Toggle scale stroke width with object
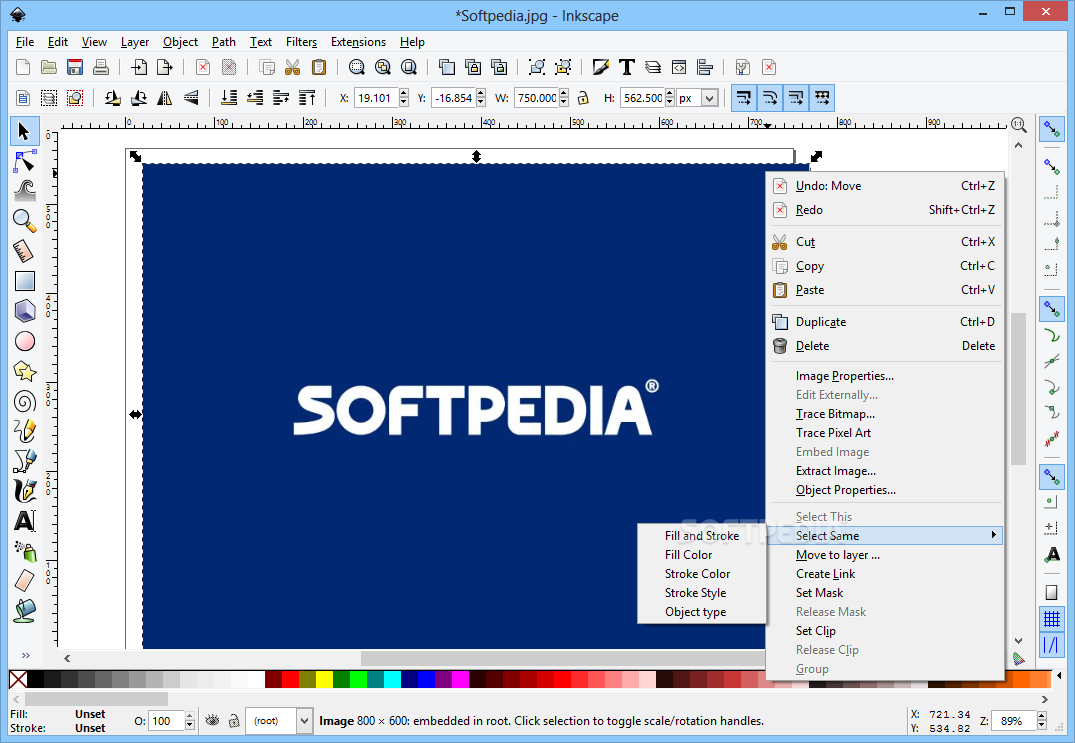Viewport: 1075px width, 743px height. click(744, 98)
